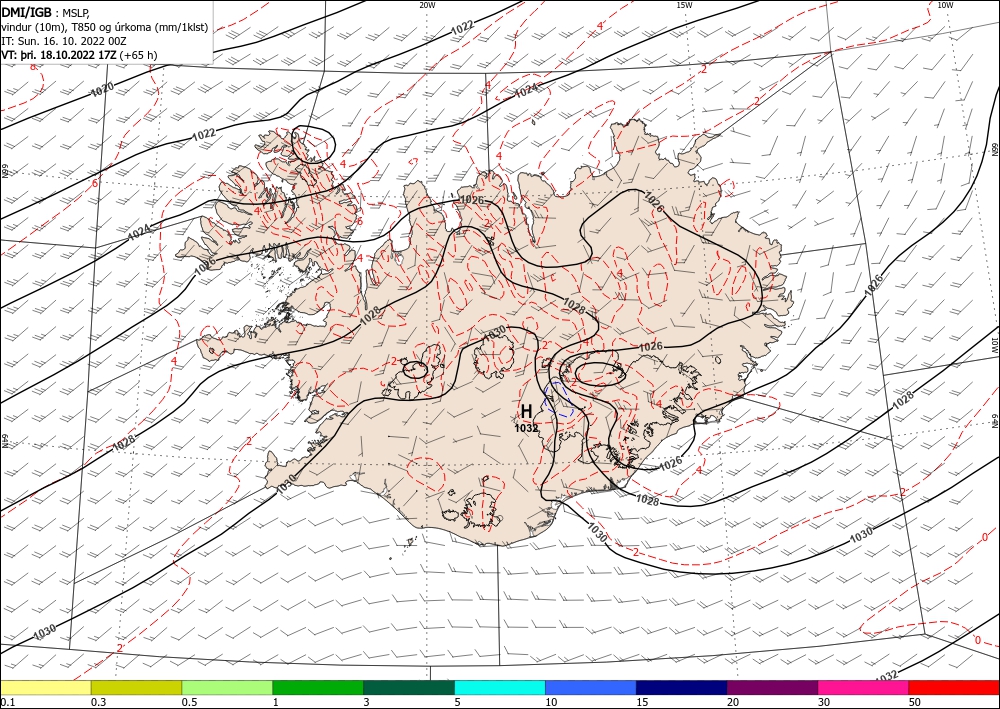Click the "30" legend scale value
Viewport: 1000px width, 709px height.
tap(824, 702)
